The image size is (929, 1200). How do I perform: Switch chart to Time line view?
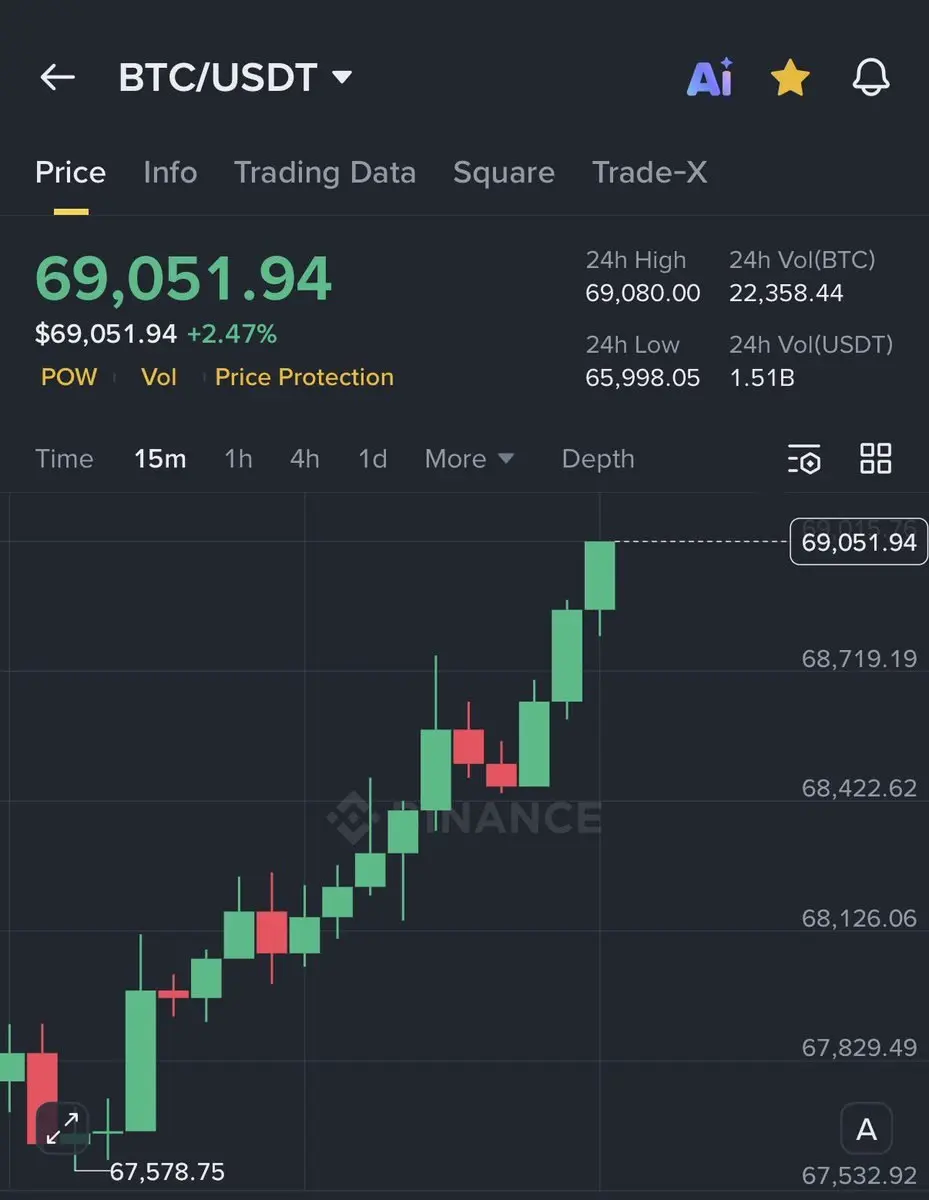[64, 459]
